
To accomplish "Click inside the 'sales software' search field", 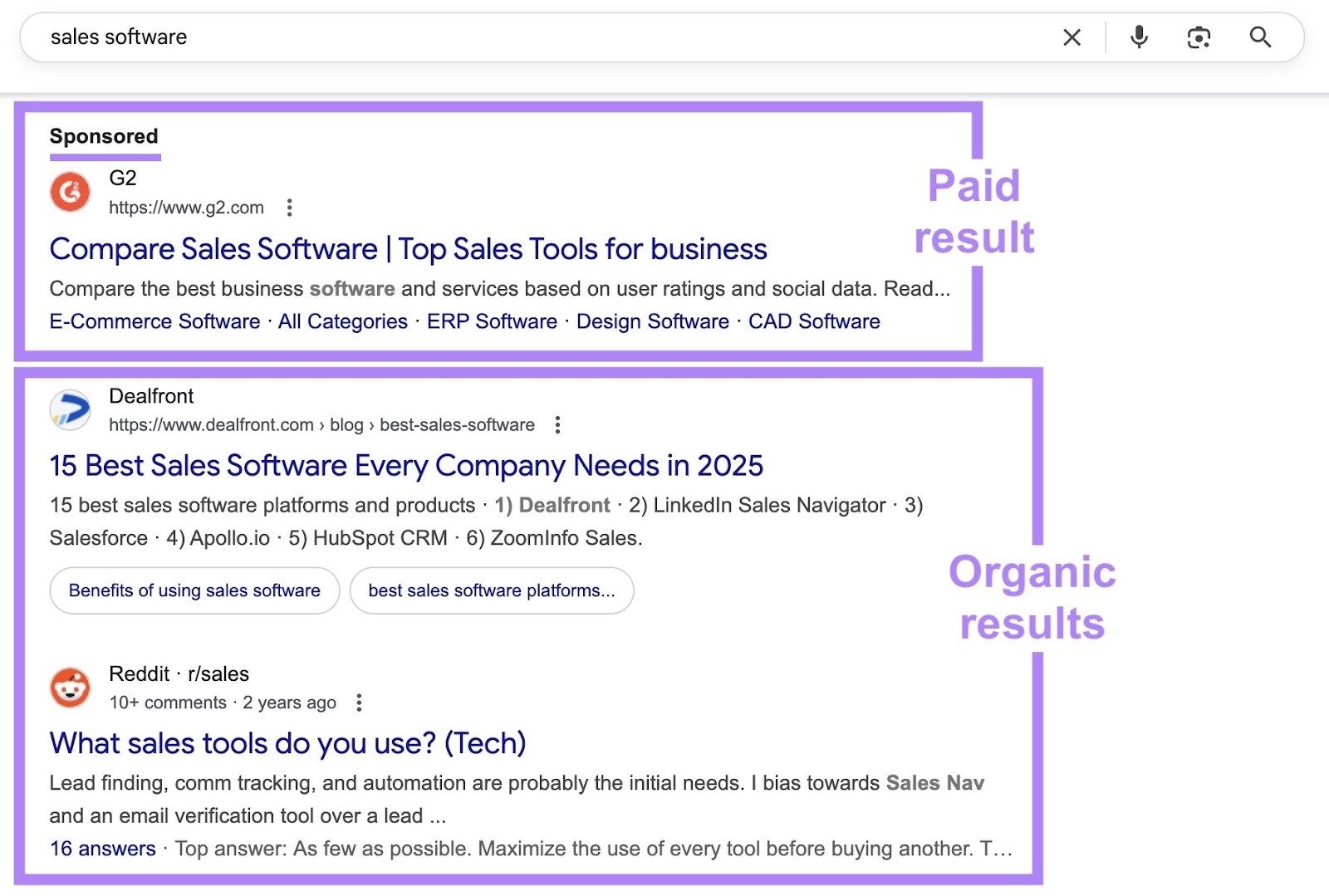I will click(x=332, y=37).
